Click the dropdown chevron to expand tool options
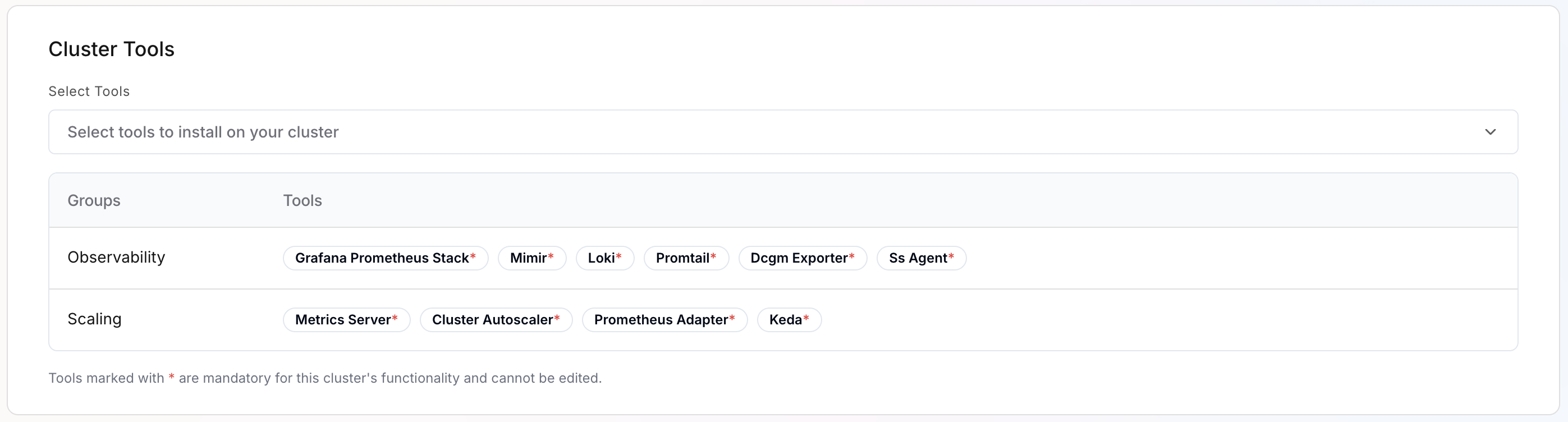 1491,131
